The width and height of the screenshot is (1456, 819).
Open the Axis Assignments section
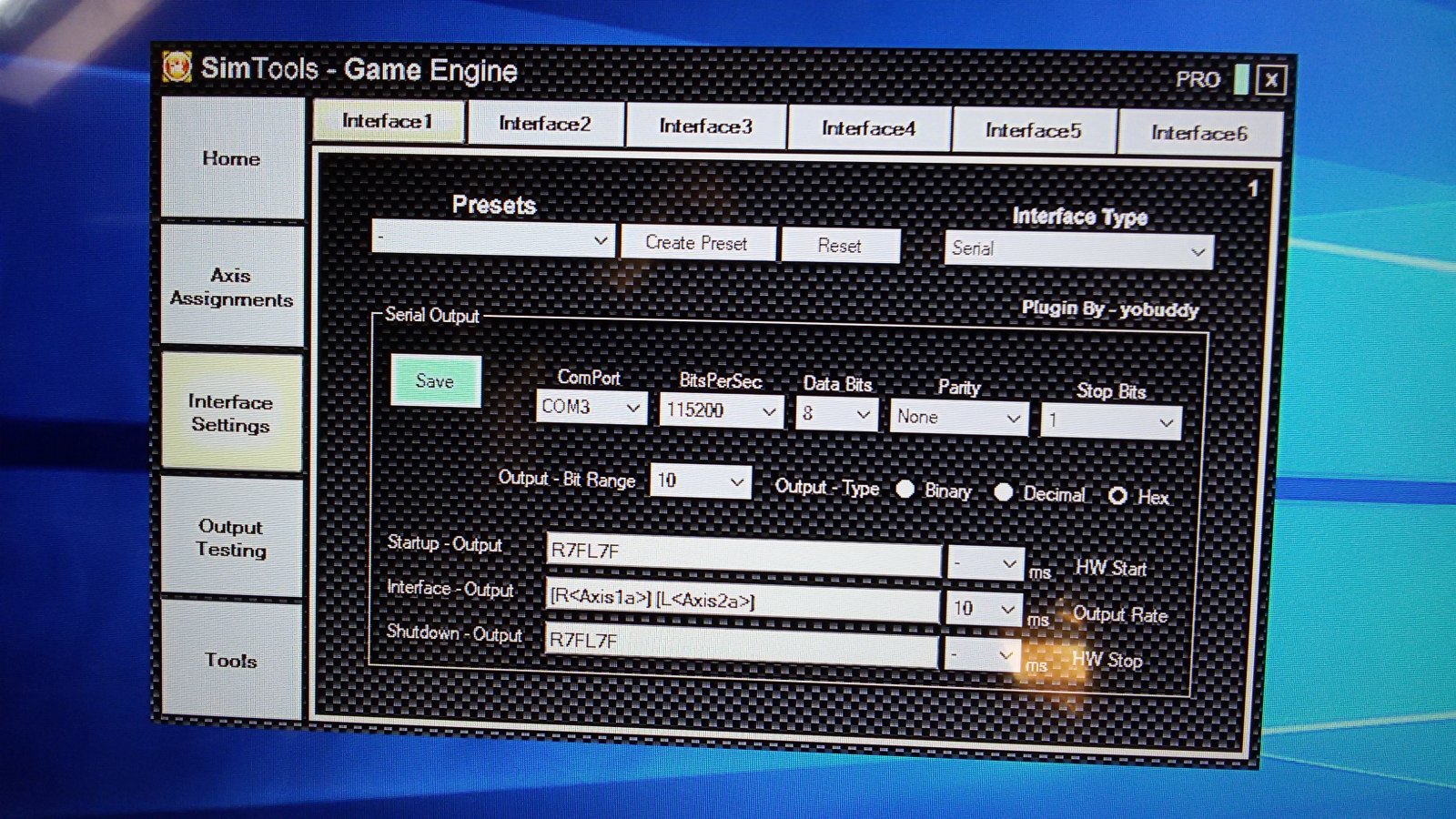click(232, 287)
